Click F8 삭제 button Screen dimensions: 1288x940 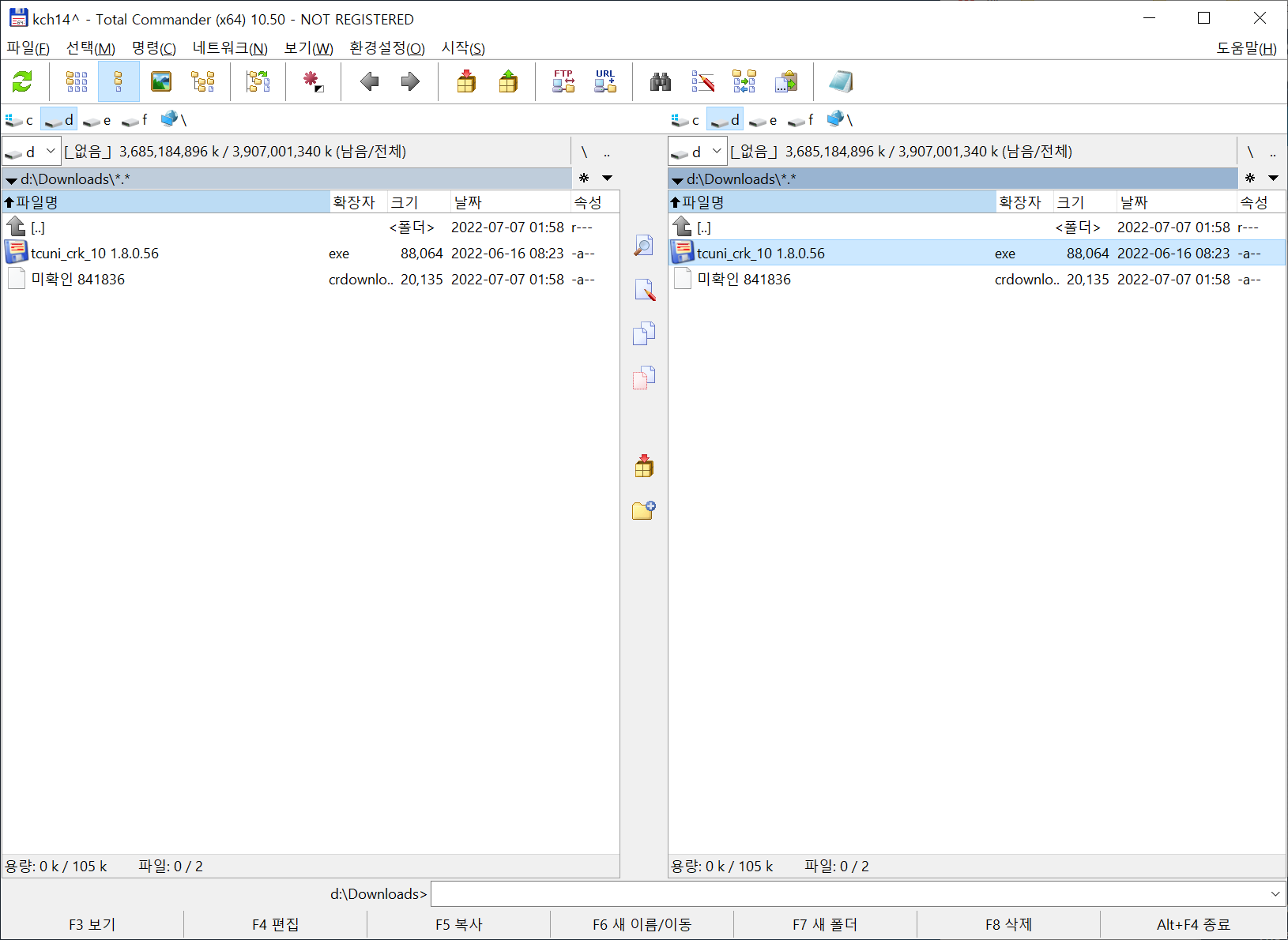pos(1009,924)
